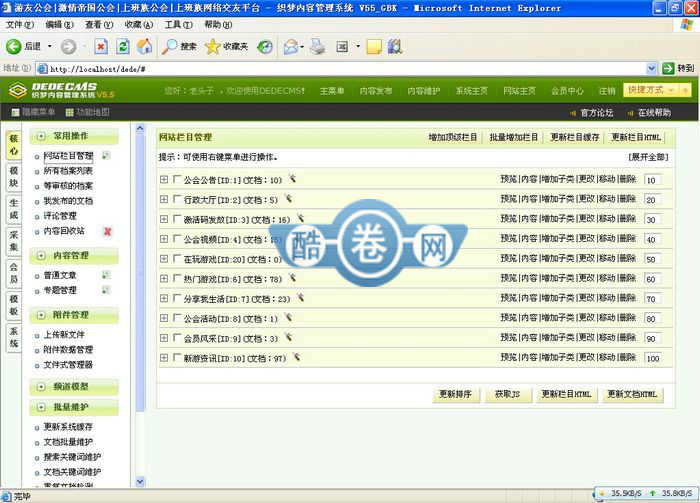Viewport: 700px width, 503px height.
Task: Click the sort order field showing 10
Action: (x=653, y=180)
